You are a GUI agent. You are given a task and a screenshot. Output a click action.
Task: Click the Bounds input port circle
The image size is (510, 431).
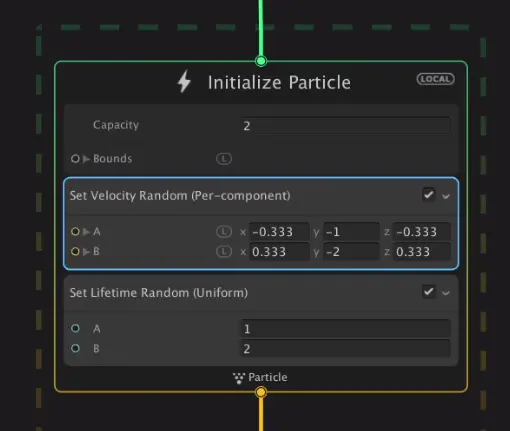coord(75,158)
